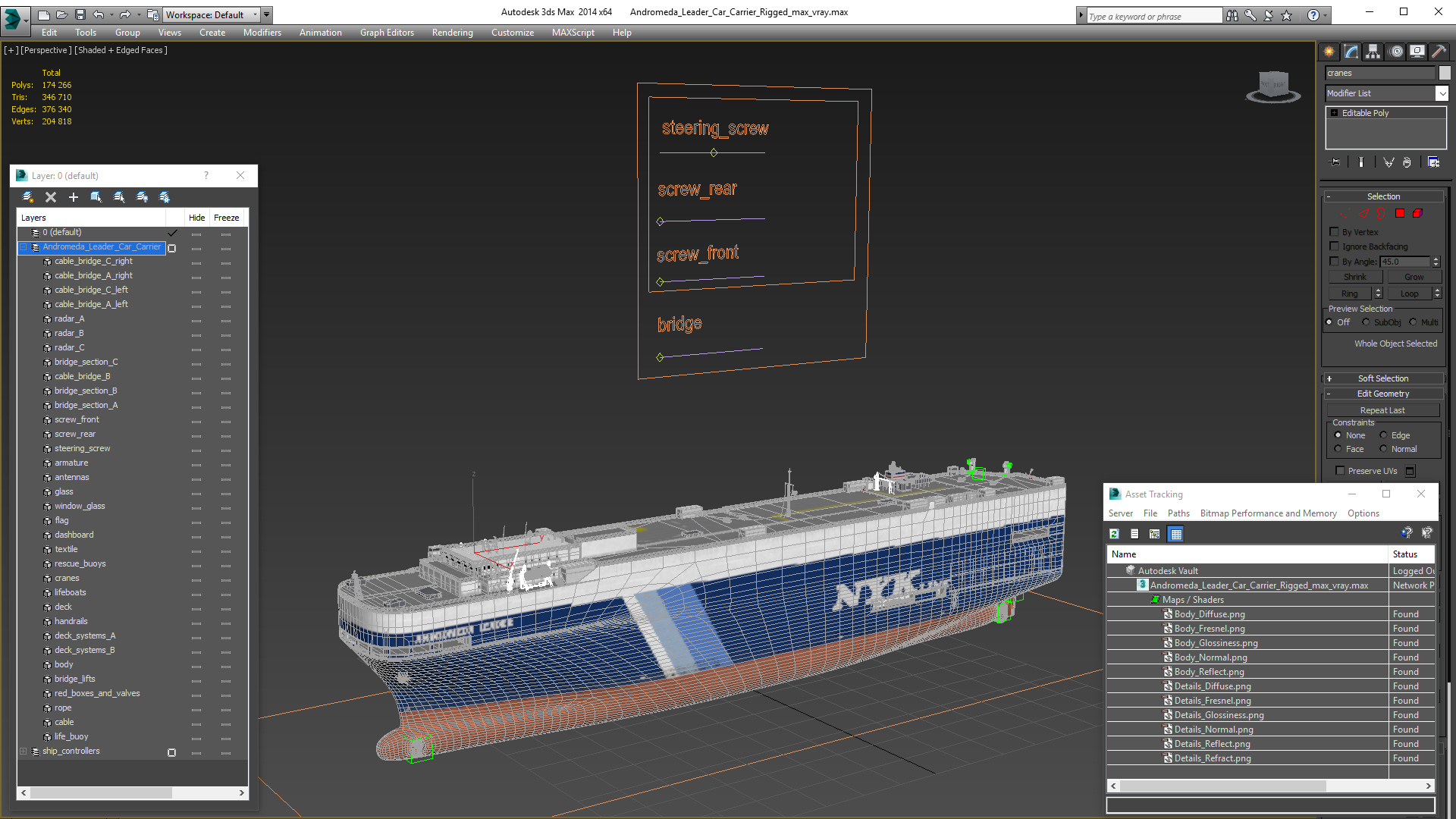1456x819 pixels.
Task: Click the Shrink selection button
Action: point(1355,278)
